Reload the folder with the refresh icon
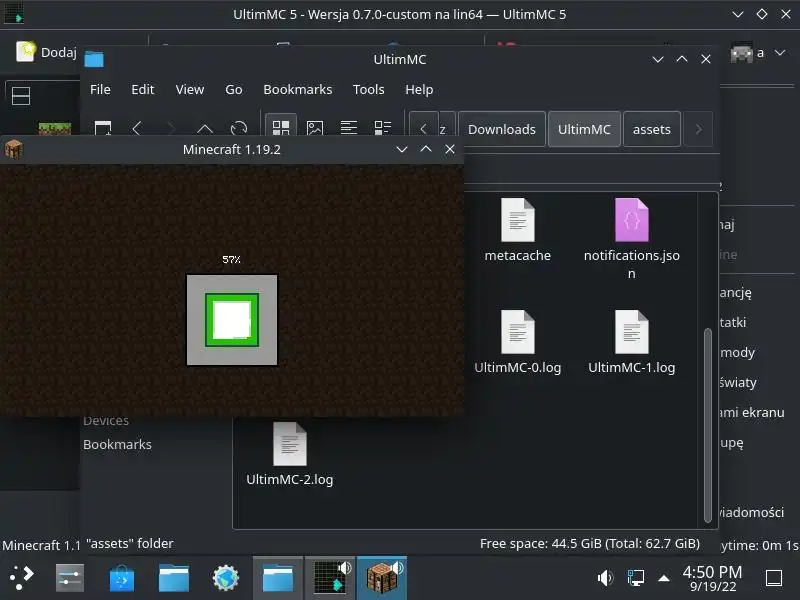The height and width of the screenshot is (600, 800). 239,128
